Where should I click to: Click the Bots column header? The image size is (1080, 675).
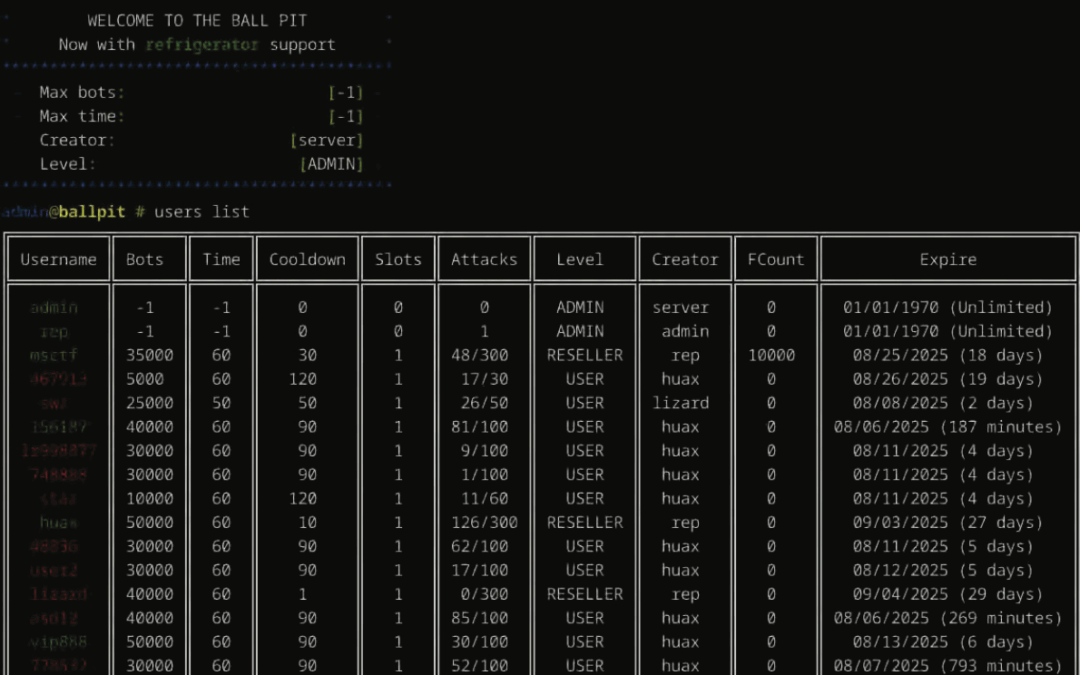145,260
